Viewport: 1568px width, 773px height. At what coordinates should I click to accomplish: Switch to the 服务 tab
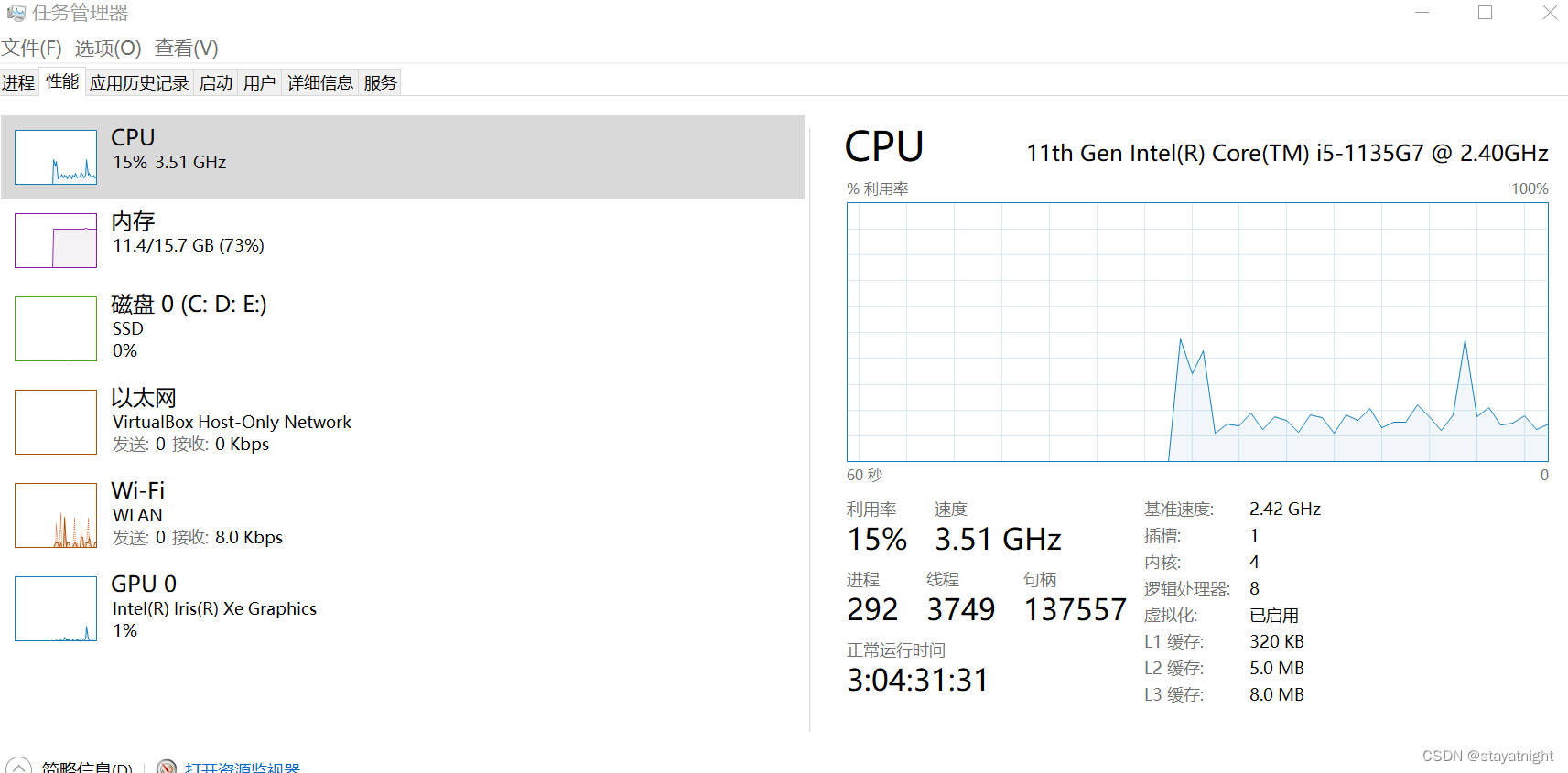[379, 81]
